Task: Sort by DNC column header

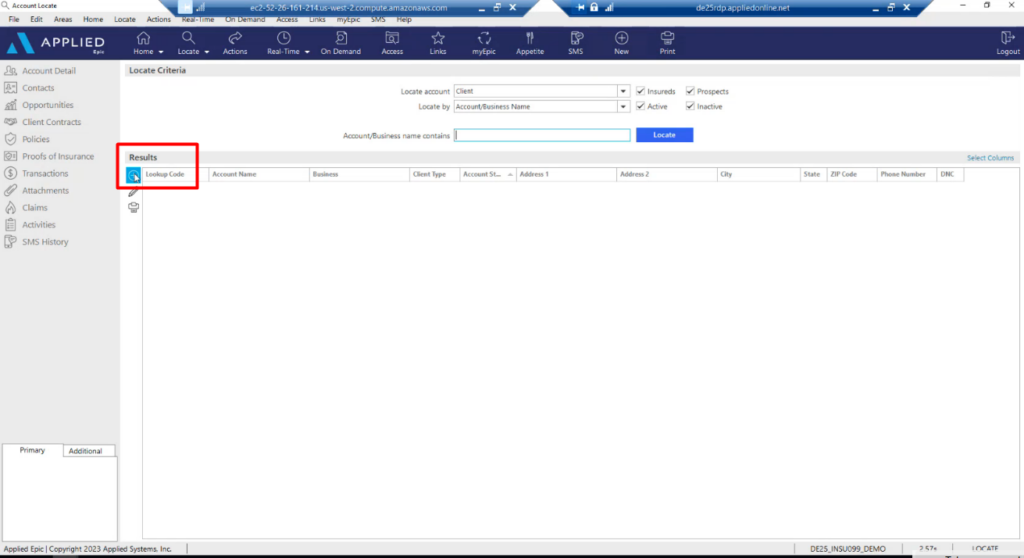Action: [x=950, y=174]
